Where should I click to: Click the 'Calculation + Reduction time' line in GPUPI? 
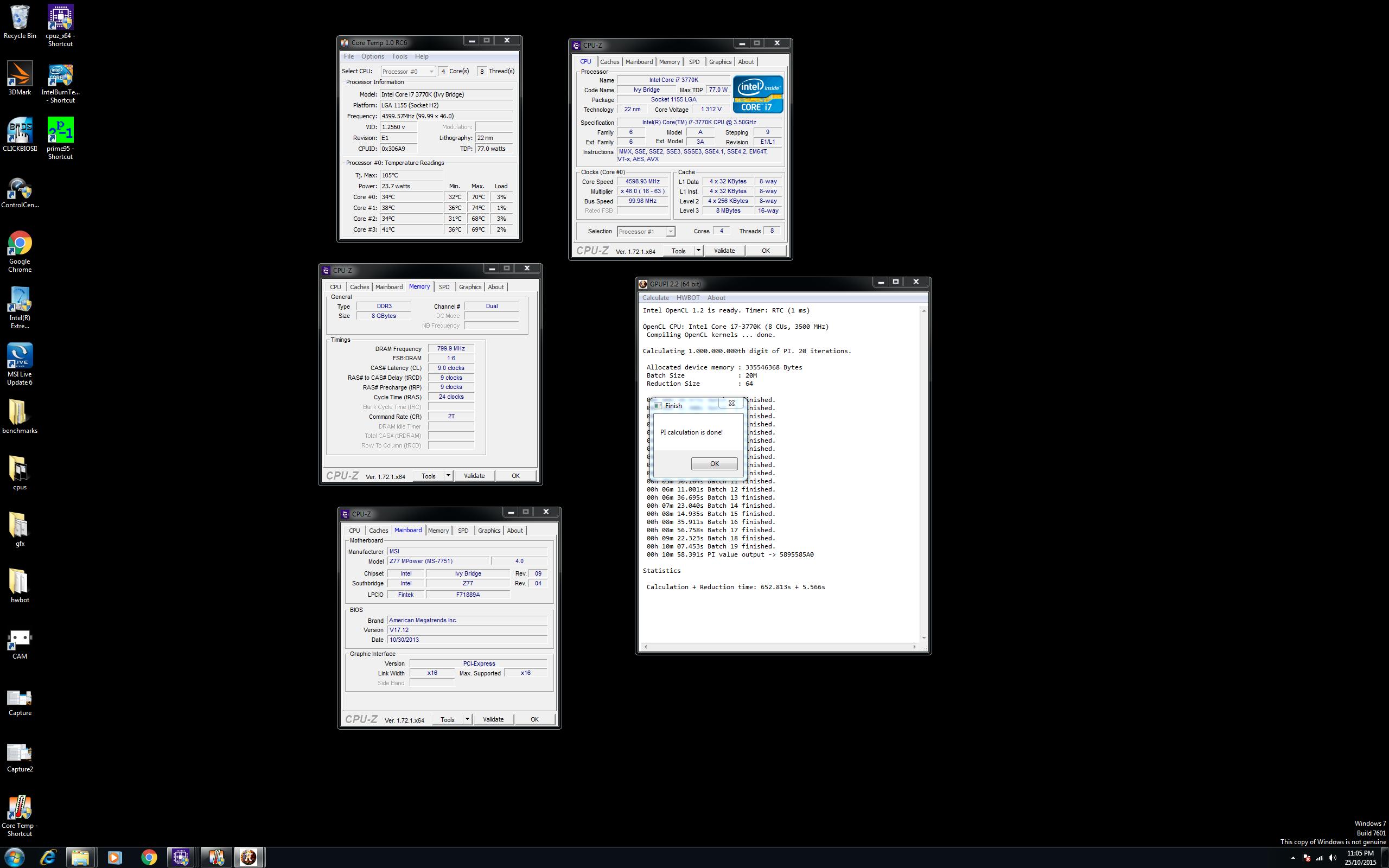click(735, 586)
